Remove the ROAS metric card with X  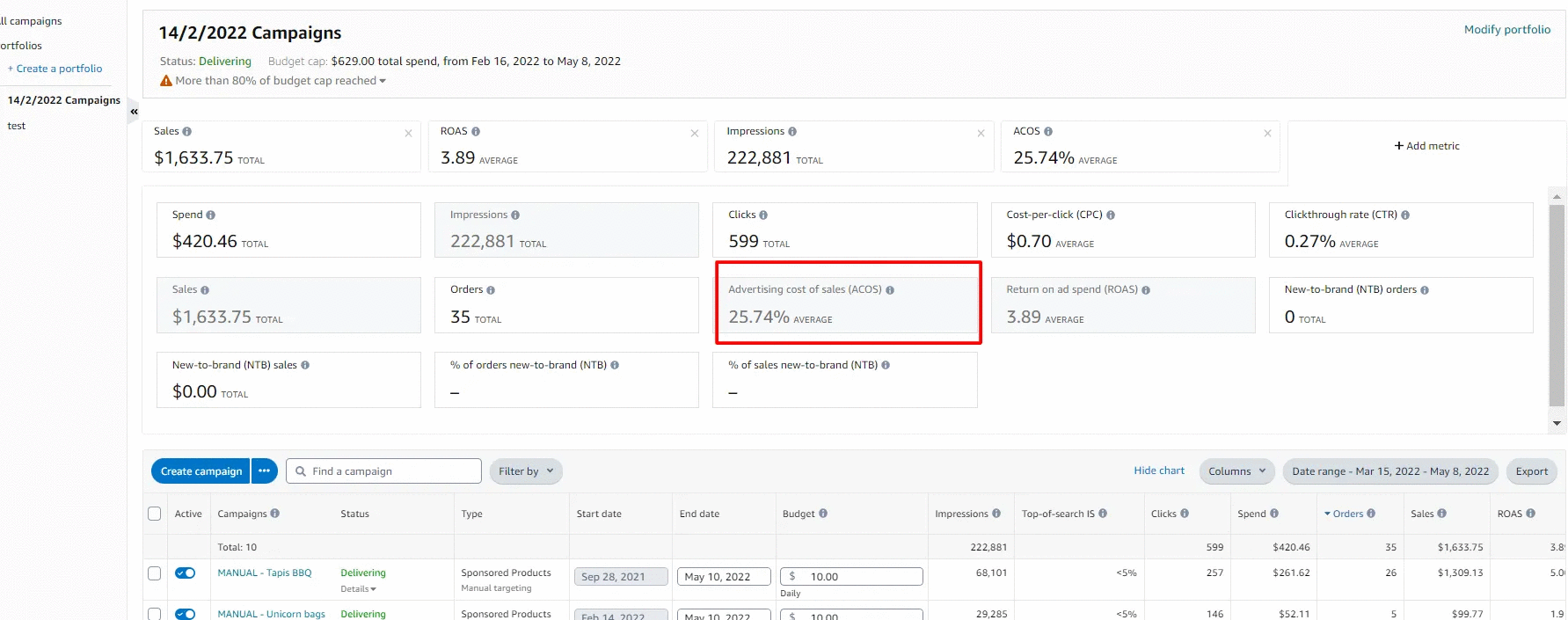[x=694, y=134]
